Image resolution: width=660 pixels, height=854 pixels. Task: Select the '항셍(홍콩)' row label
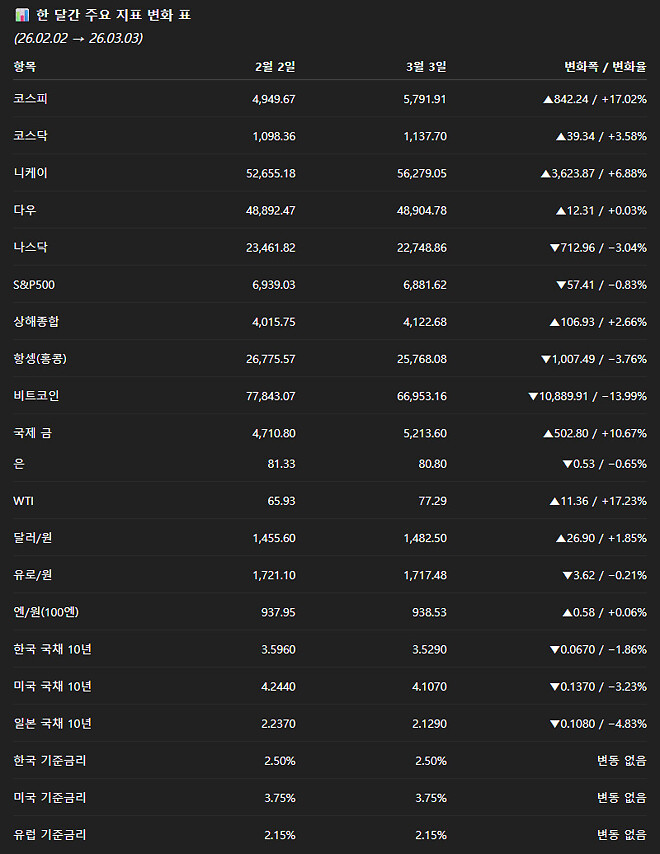pos(40,358)
